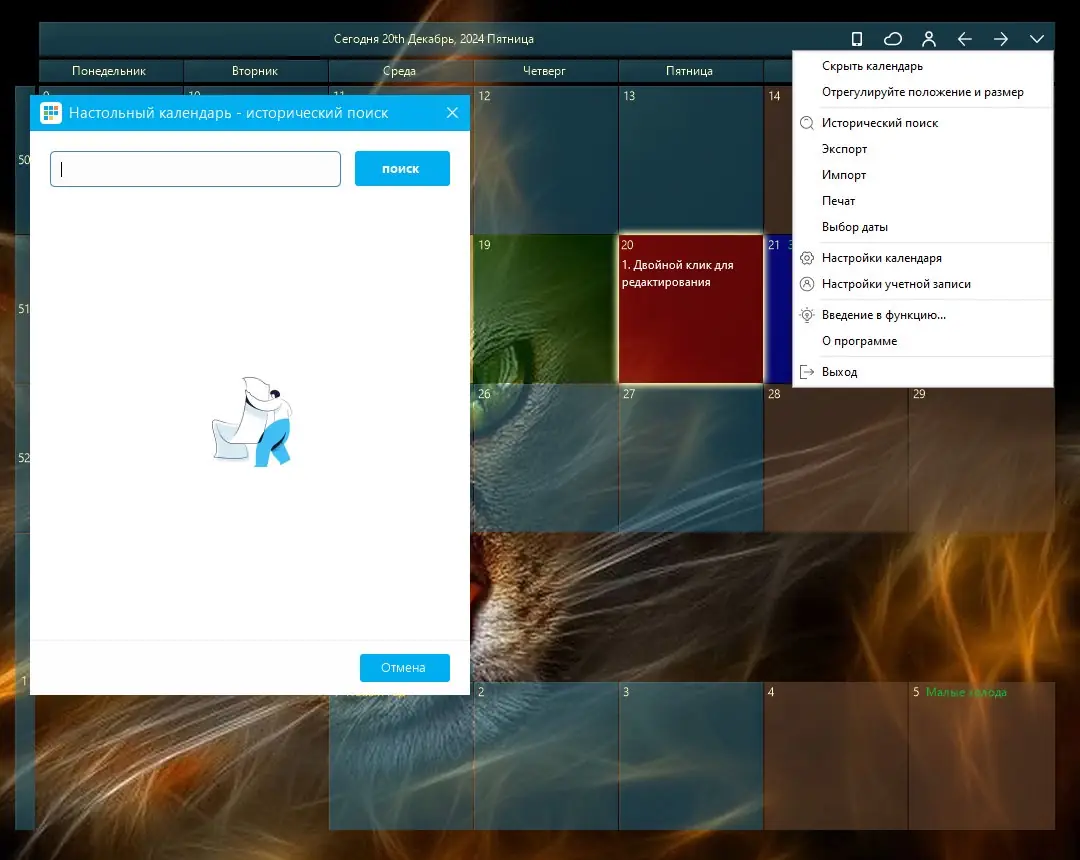The height and width of the screenshot is (860, 1080).
Task: Click the exit icon beside Выход
Action: [807, 372]
